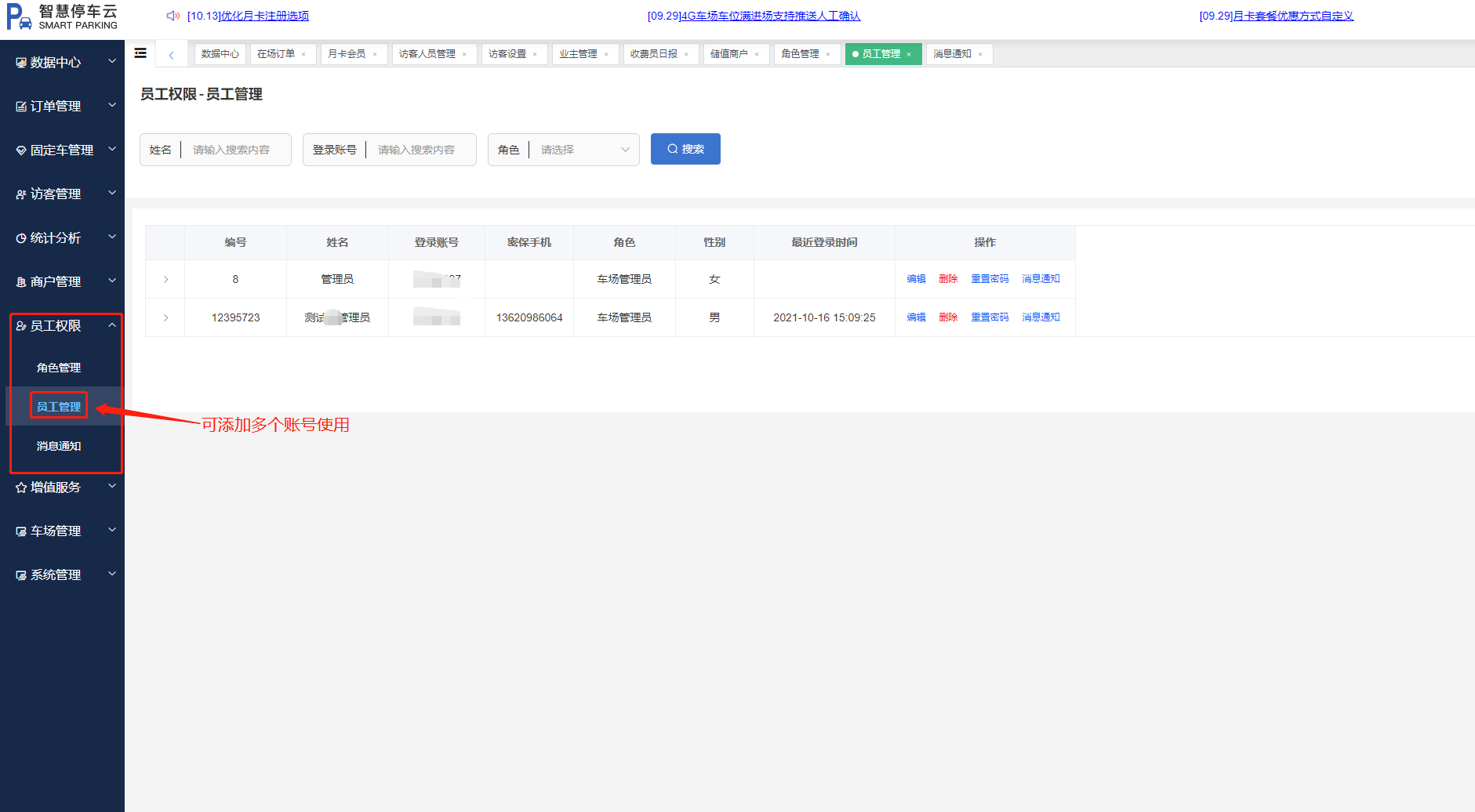Click 编辑 for employee 12395723
The image size is (1475, 812).
coord(916,317)
